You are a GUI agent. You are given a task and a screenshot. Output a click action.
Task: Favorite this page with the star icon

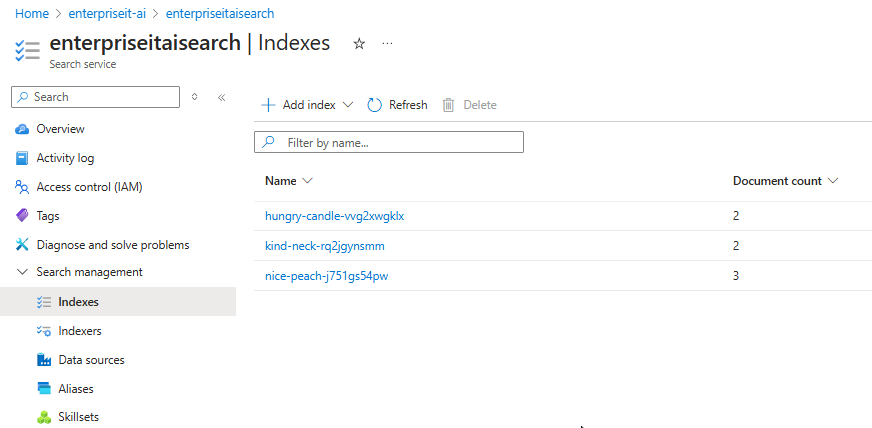[359, 43]
